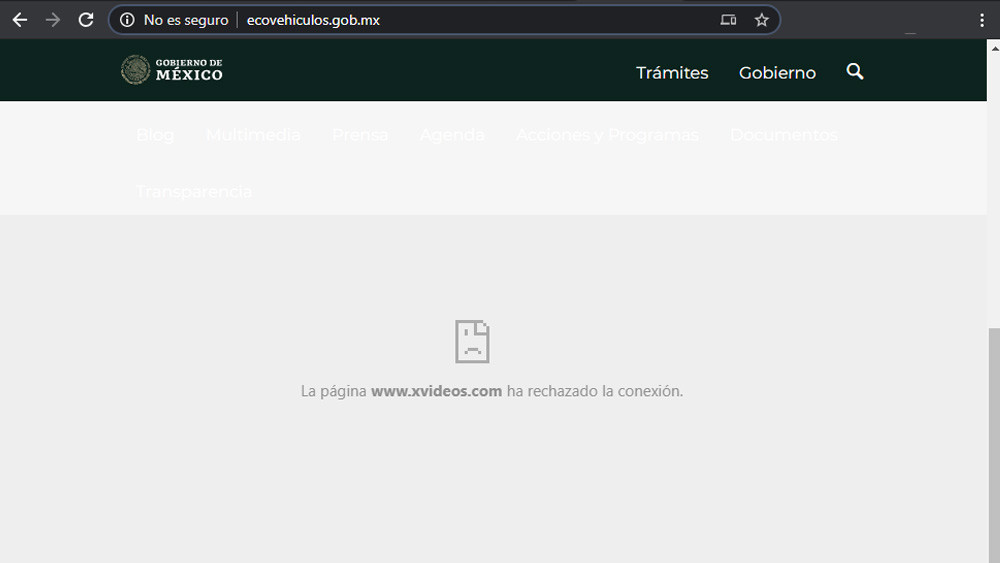This screenshot has height=563, width=1000.
Task: Click the Gobierno de México logo
Action: (x=172, y=69)
